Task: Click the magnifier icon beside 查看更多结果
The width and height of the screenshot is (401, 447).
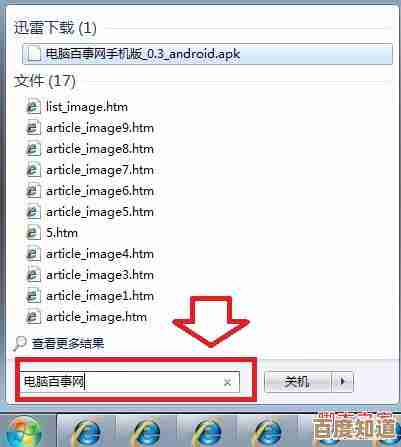Action: (20, 343)
